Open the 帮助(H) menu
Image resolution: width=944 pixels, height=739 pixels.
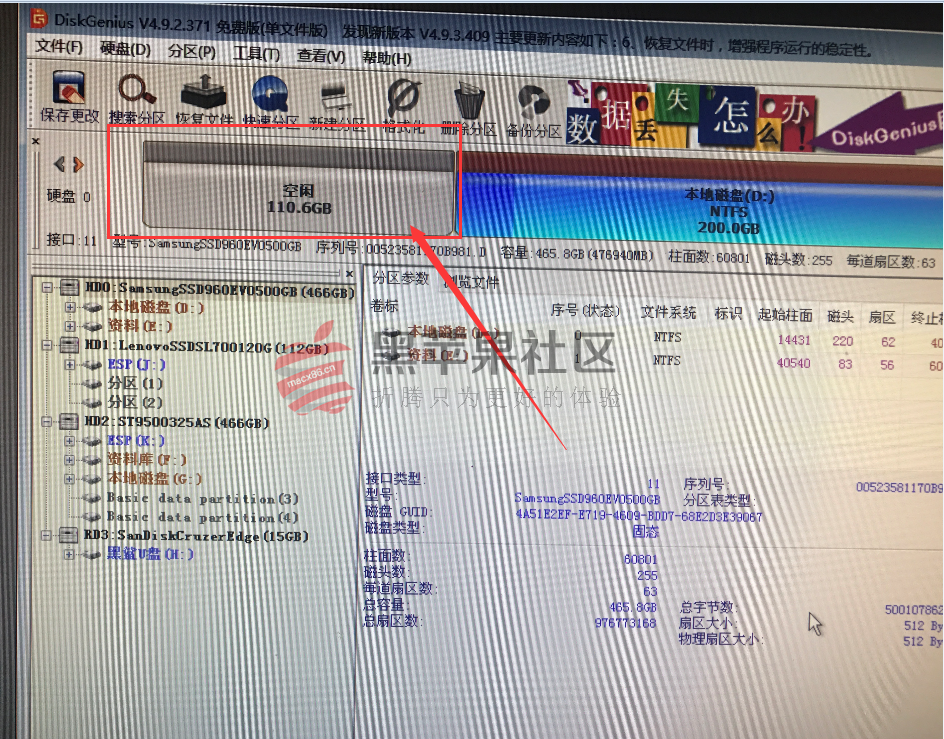386,58
